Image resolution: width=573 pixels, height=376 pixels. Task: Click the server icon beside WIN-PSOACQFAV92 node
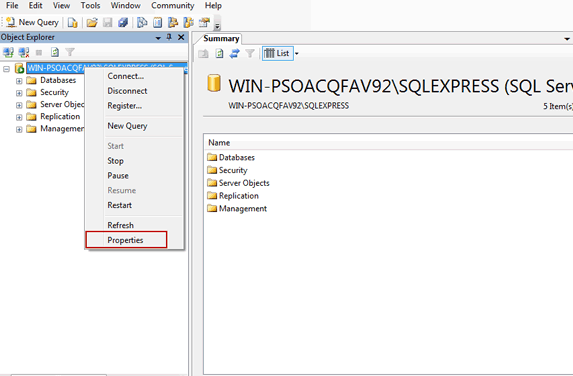click(x=19, y=68)
